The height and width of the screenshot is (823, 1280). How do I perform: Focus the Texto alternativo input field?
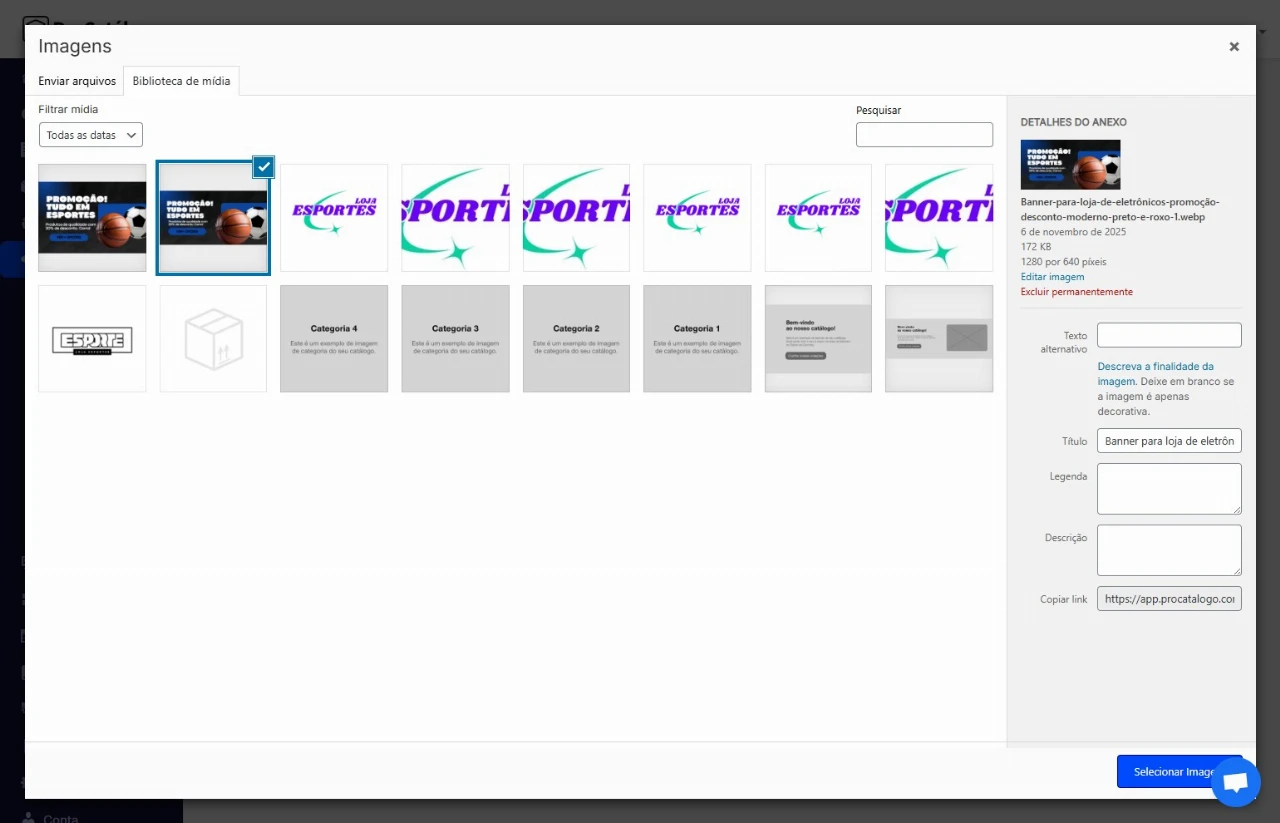1169,335
